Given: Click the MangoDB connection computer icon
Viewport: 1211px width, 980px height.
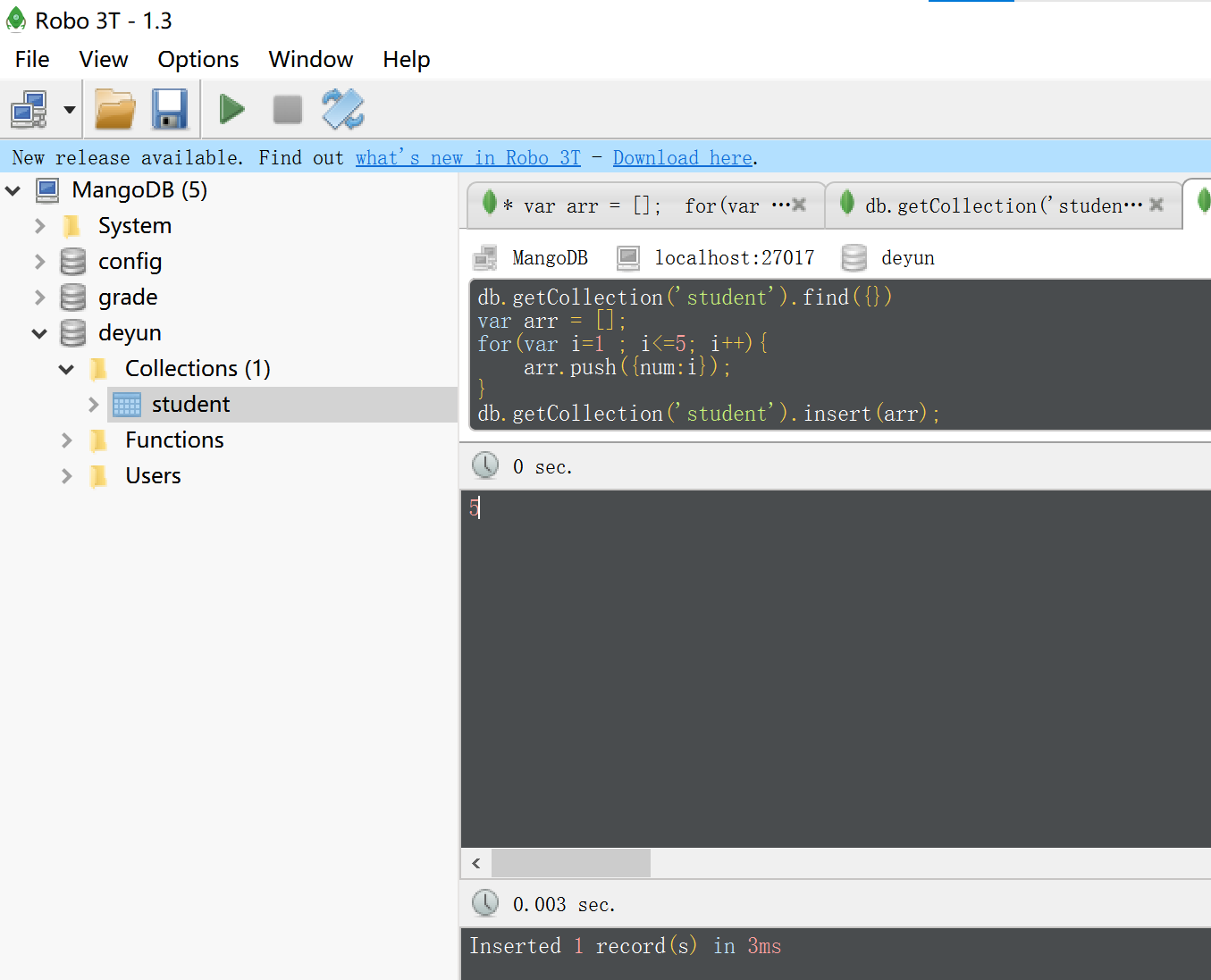Looking at the screenshot, I should 47,190.
